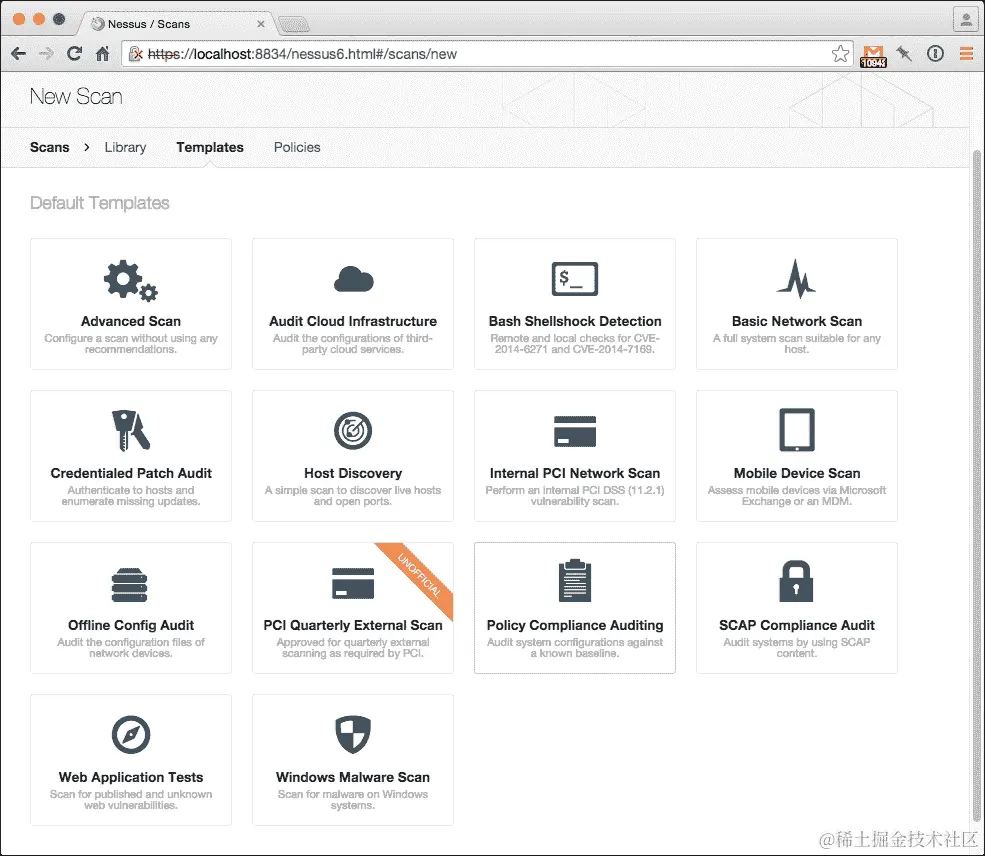Click the Credentialed Patch Audit title
Image resolution: width=985 pixels, height=856 pixels.
coord(131,473)
